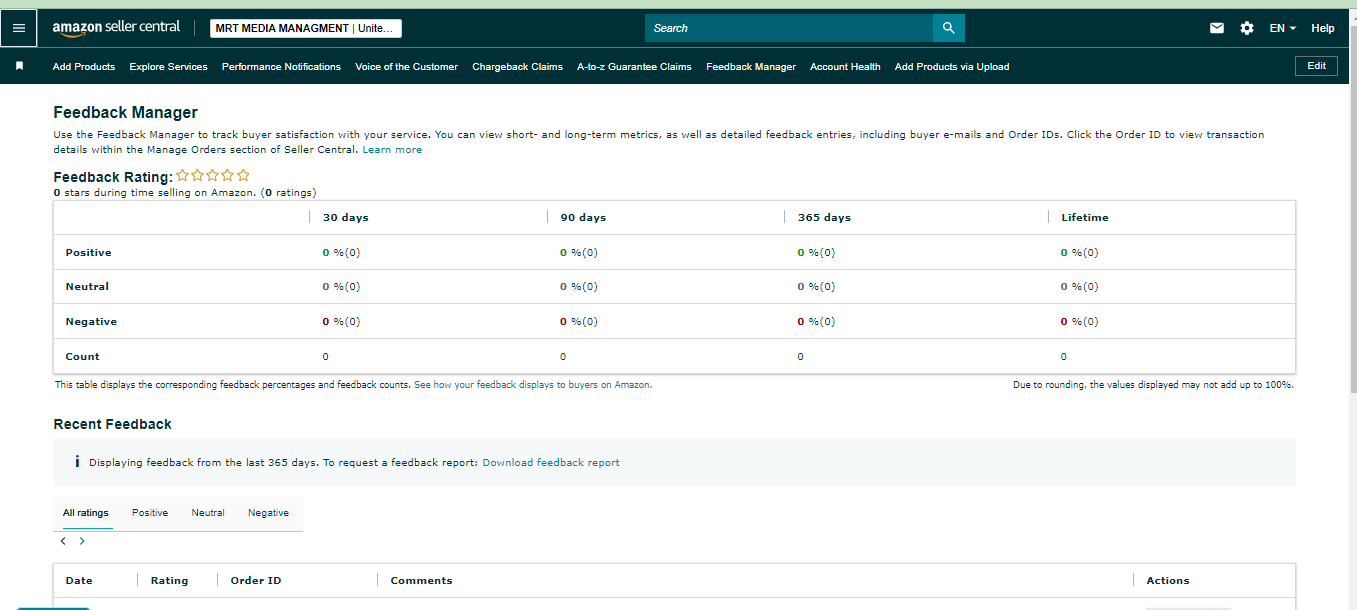
Task: Open Voice of the Customer
Action: pos(406,67)
